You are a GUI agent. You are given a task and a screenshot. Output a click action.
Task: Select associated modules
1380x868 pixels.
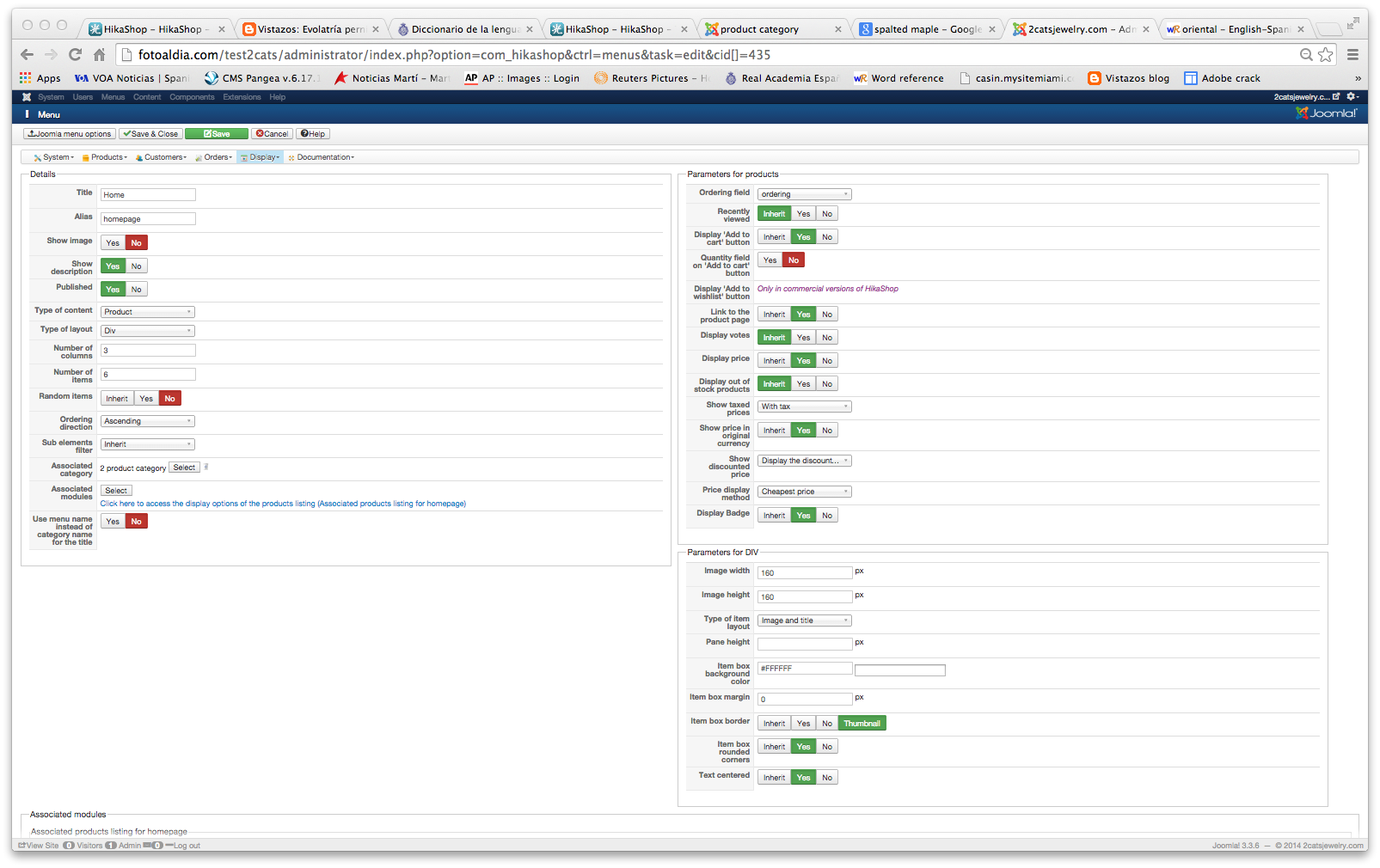coord(116,491)
